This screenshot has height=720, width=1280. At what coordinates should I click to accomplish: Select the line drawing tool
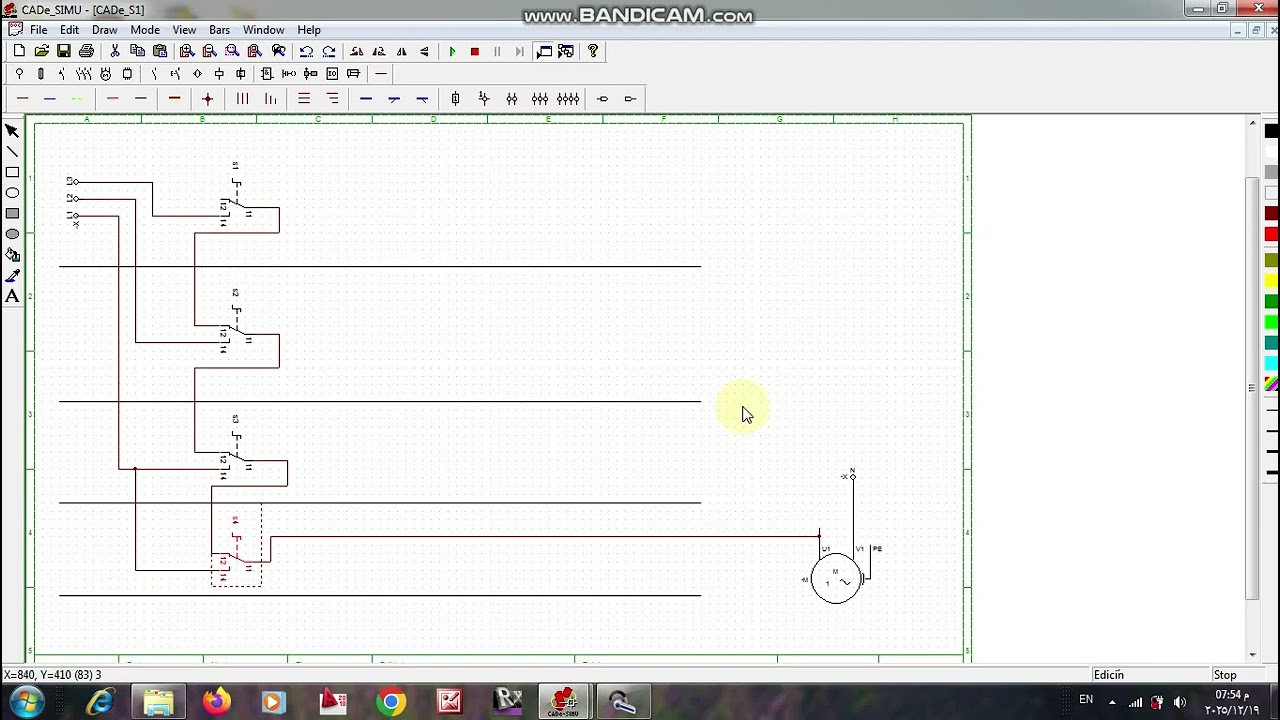pos(12,152)
